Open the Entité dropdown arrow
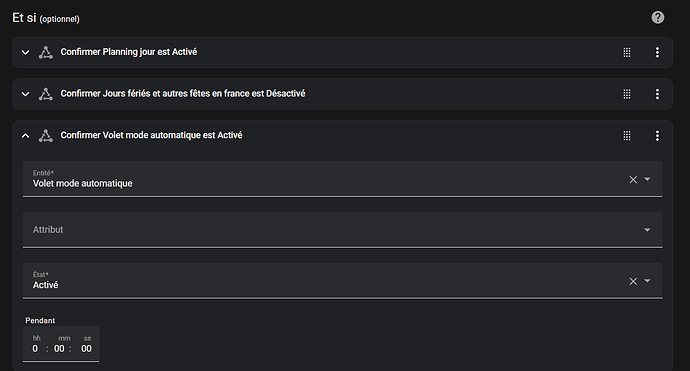 [x=647, y=179]
